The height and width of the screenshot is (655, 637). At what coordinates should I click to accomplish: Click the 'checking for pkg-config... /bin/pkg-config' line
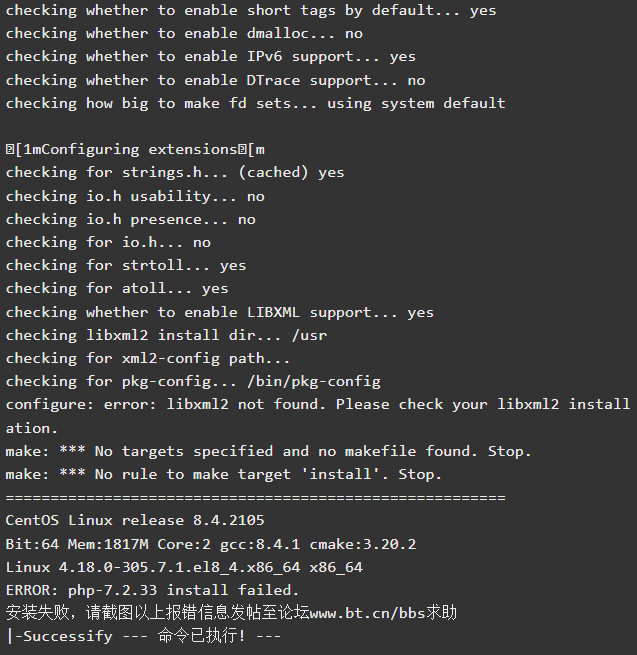(193, 381)
